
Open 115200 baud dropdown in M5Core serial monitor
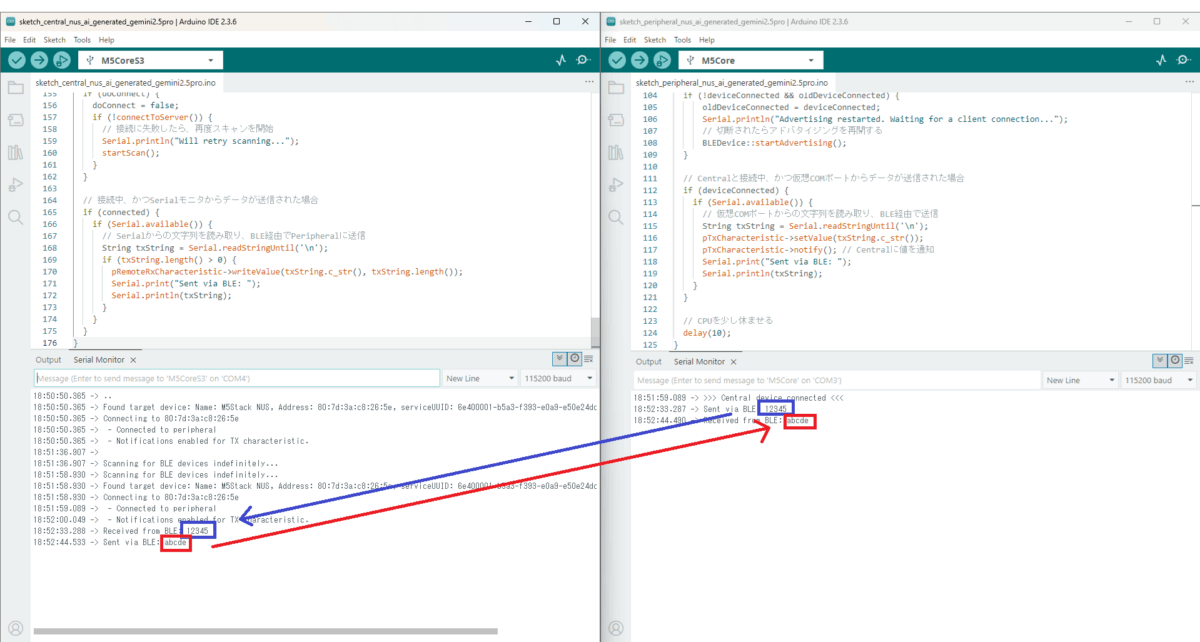1158,380
